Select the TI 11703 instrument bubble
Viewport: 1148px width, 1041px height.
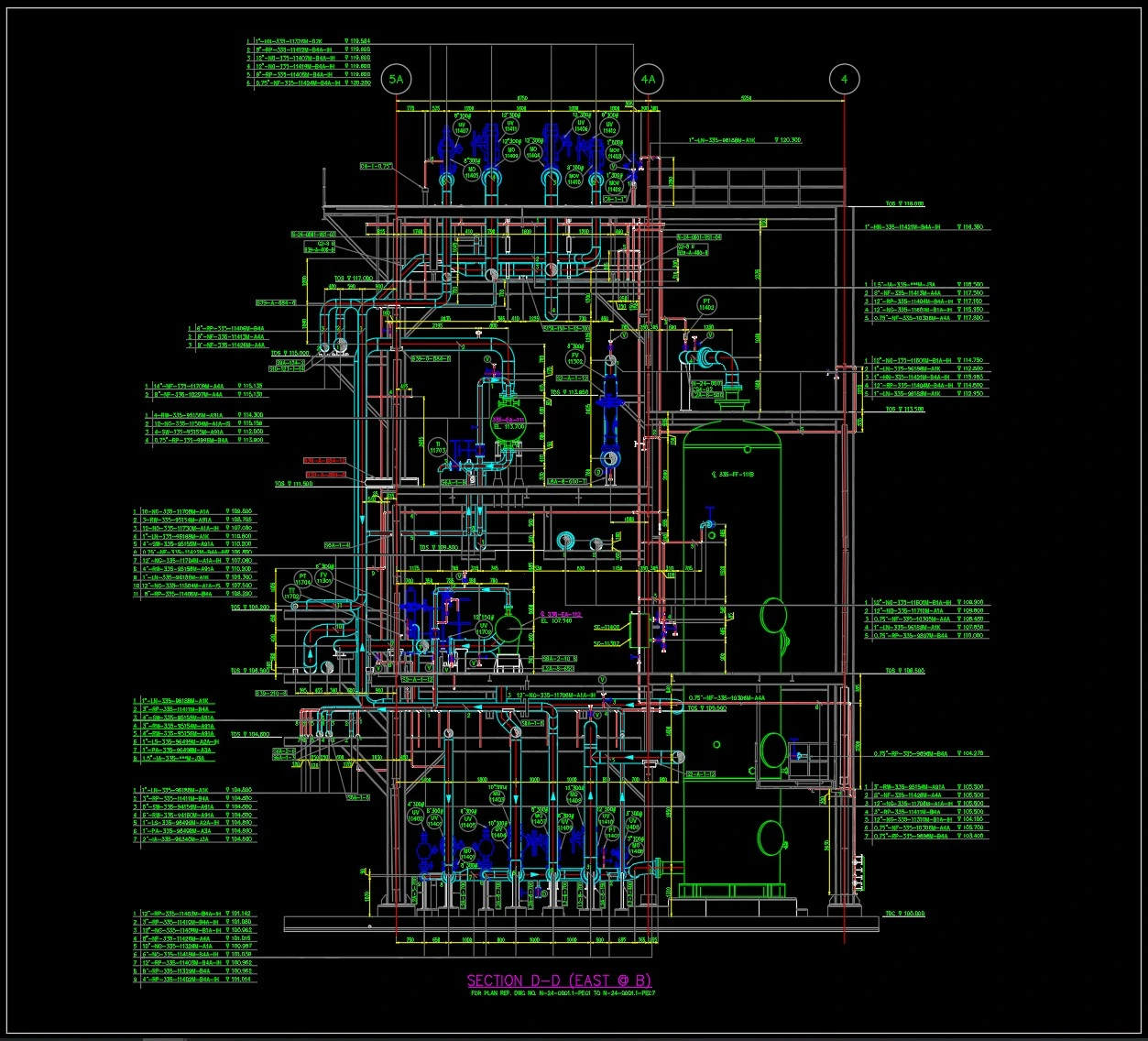pyautogui.click(x=437, y=447)
